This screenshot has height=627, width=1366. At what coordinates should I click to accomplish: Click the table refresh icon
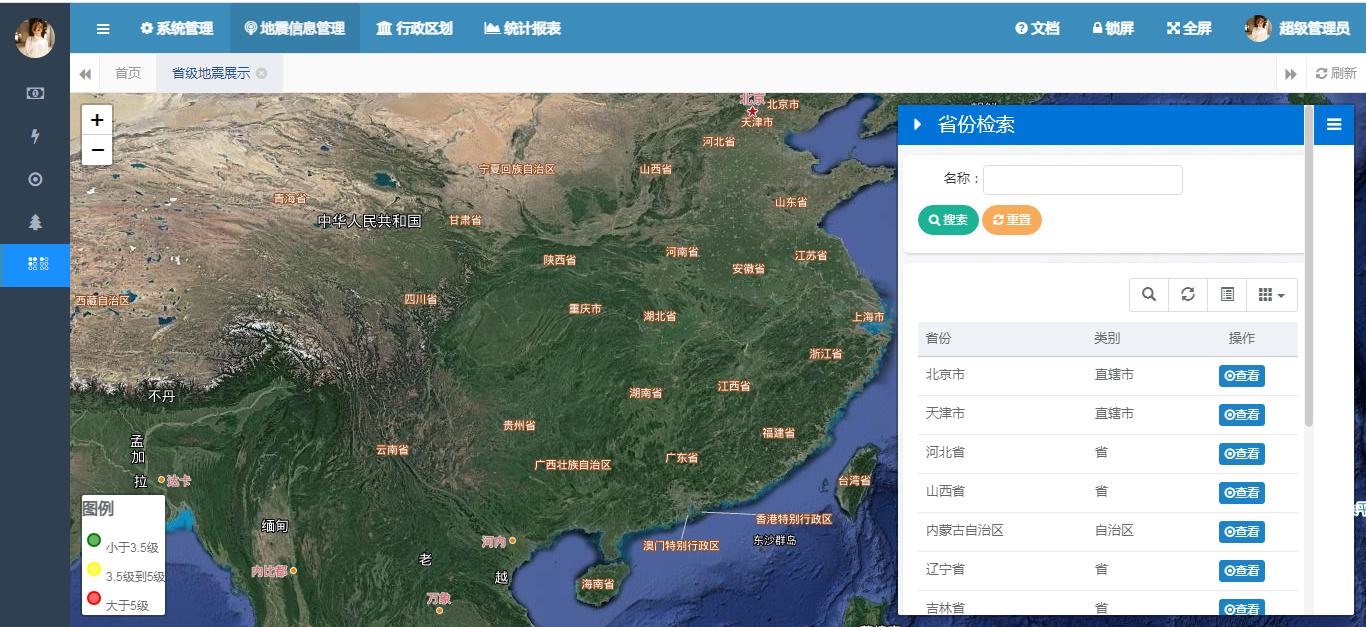(x=1188, y=295)
